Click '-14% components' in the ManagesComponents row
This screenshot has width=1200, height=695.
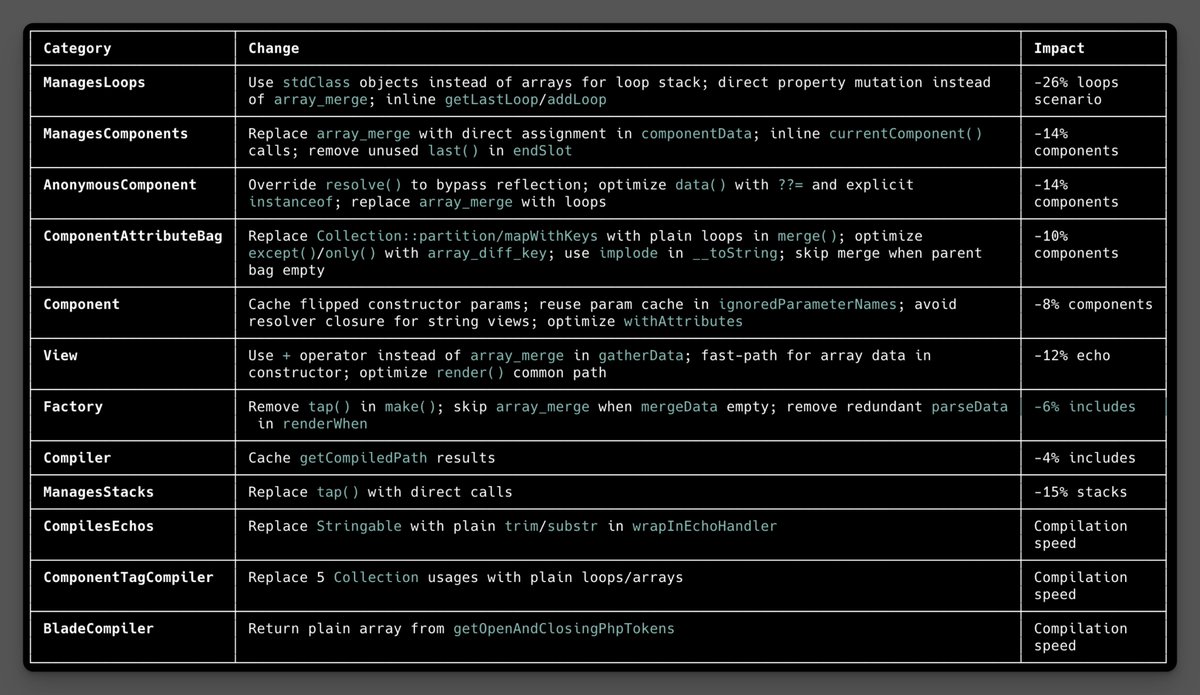1076,142
